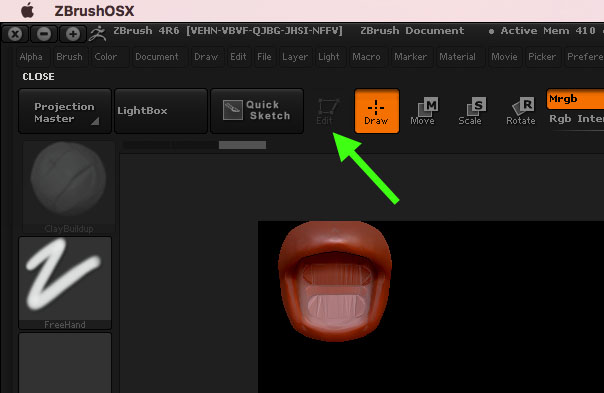Open the Color menu
Viewport: 604px width, 393px height.
tap(106, 57)
